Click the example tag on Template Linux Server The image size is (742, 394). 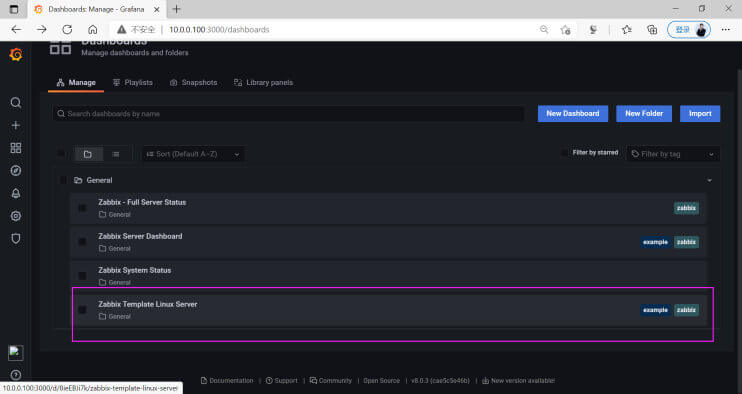click(655, 310)
